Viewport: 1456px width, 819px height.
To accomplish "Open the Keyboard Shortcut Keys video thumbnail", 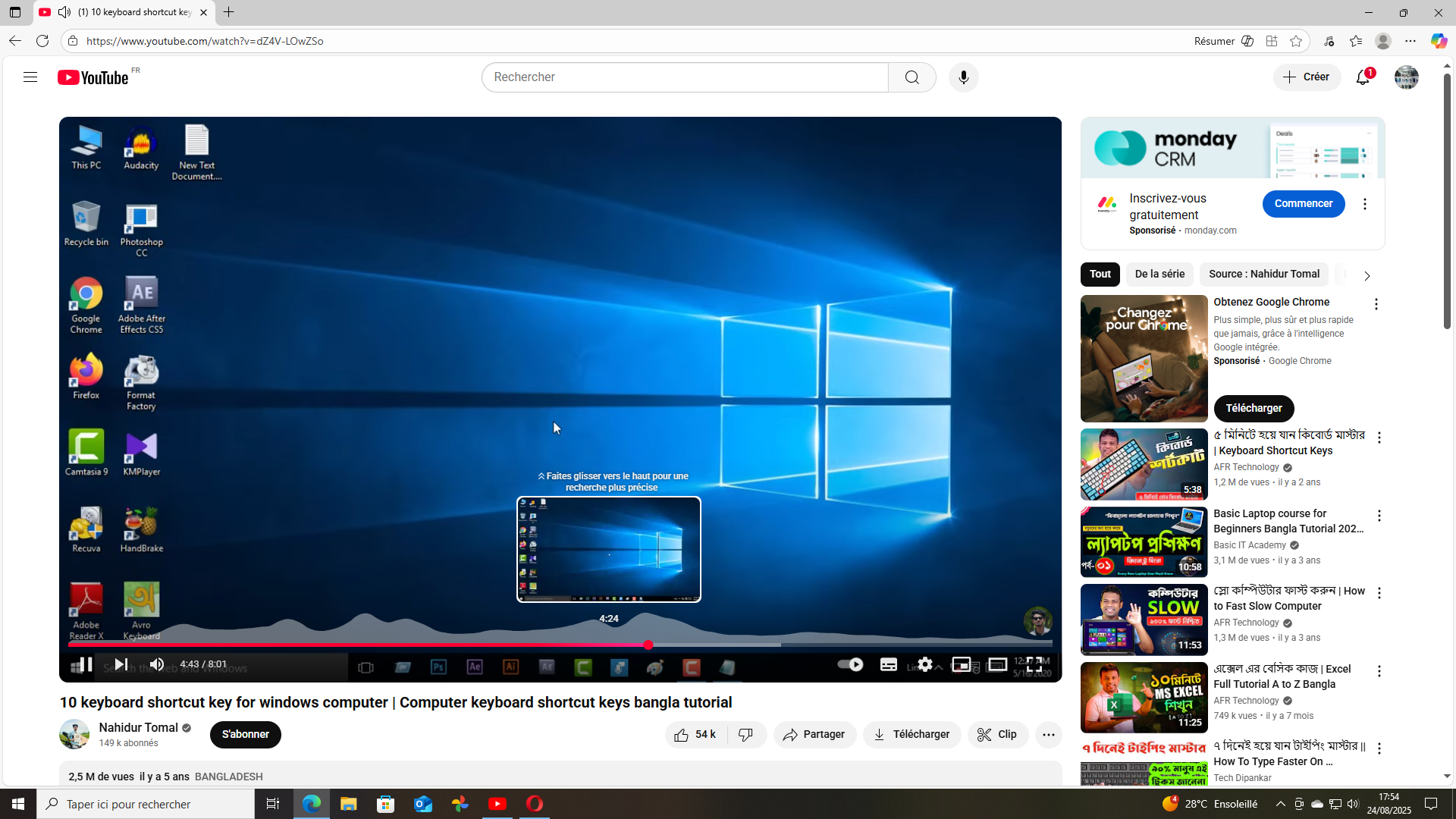I will click(x=1144, y=465).
